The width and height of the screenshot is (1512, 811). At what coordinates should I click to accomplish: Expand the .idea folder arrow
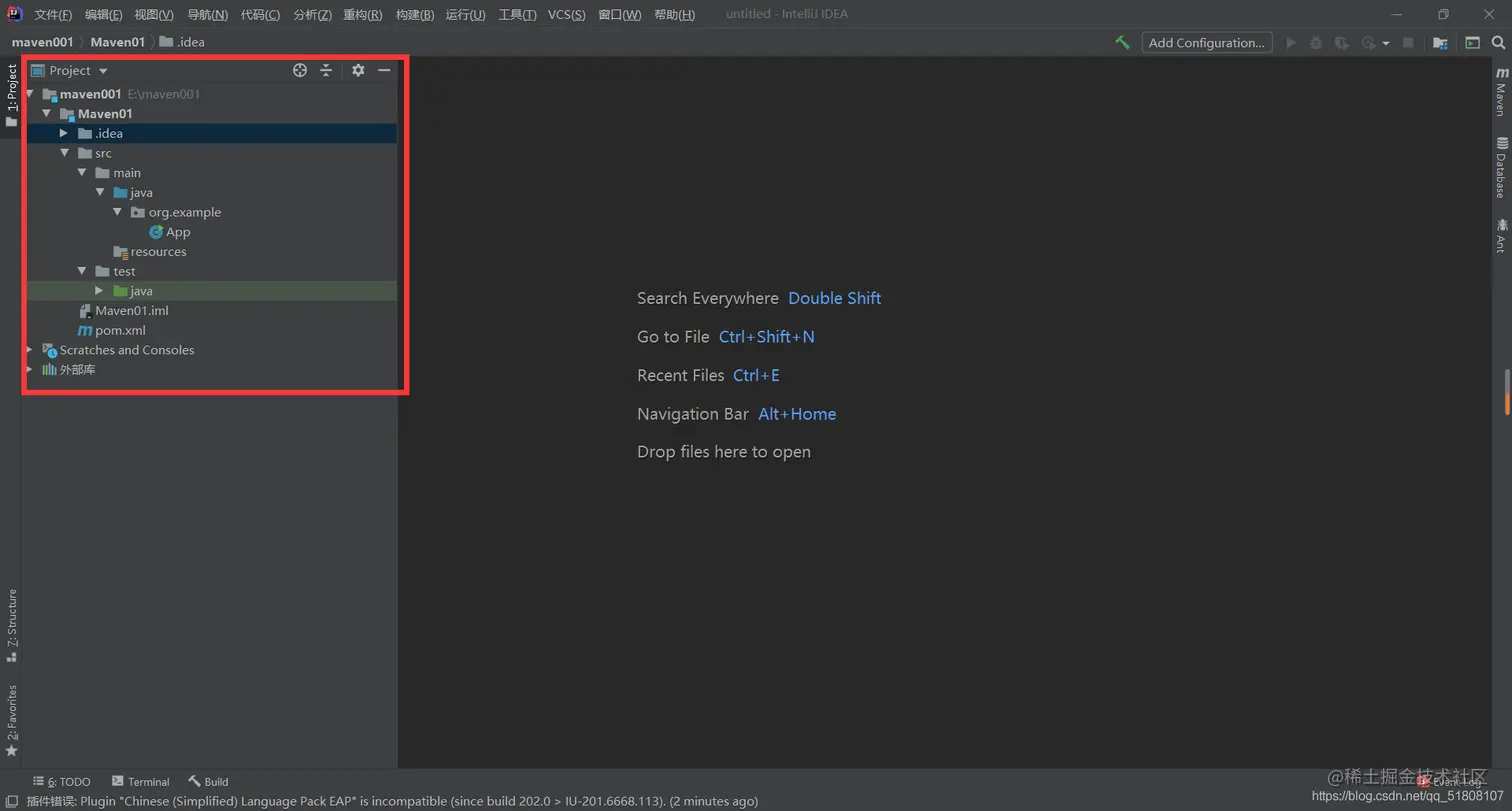(64, 133)
